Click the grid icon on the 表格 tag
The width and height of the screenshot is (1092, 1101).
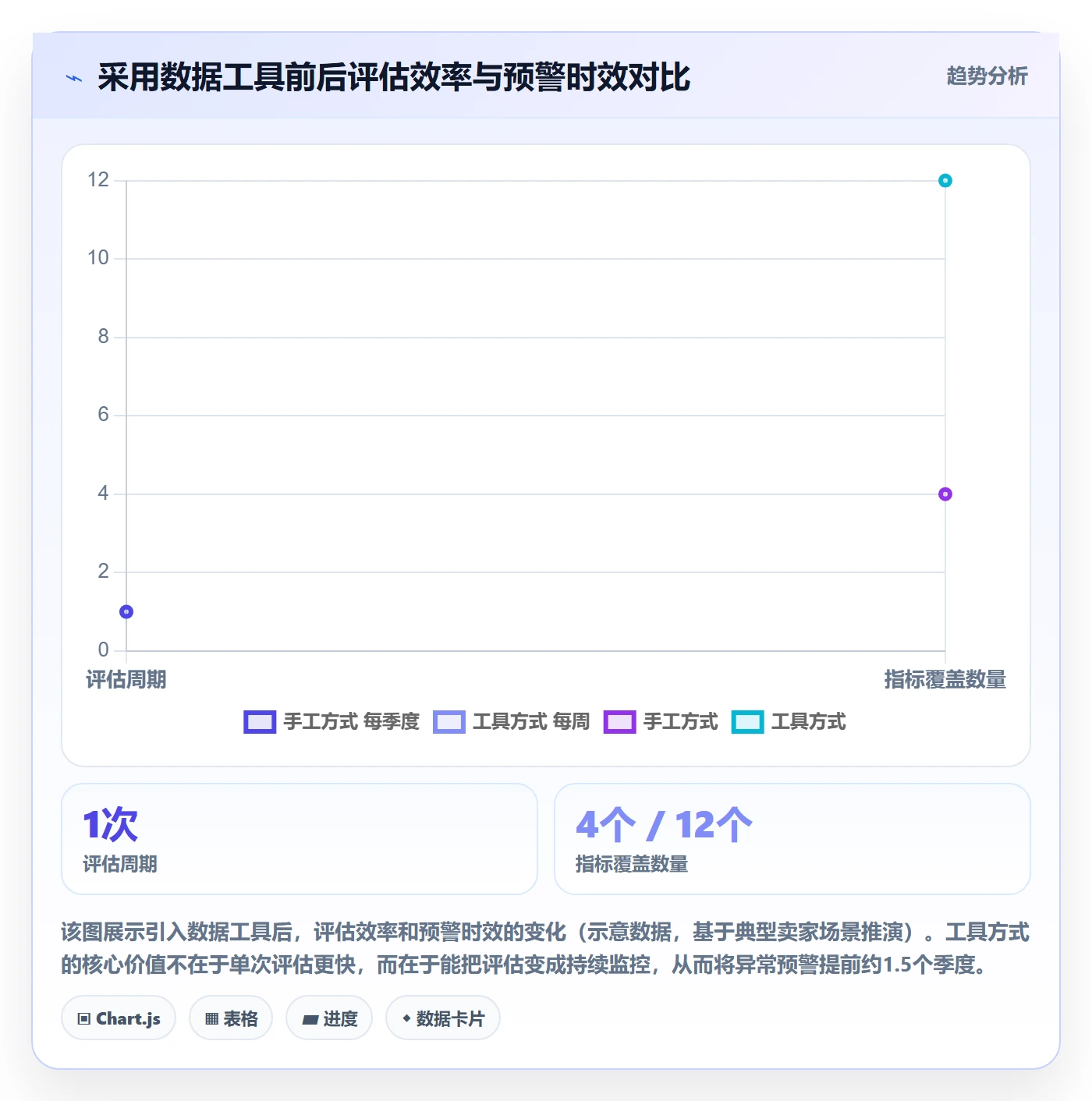(x=211, y=1019)
